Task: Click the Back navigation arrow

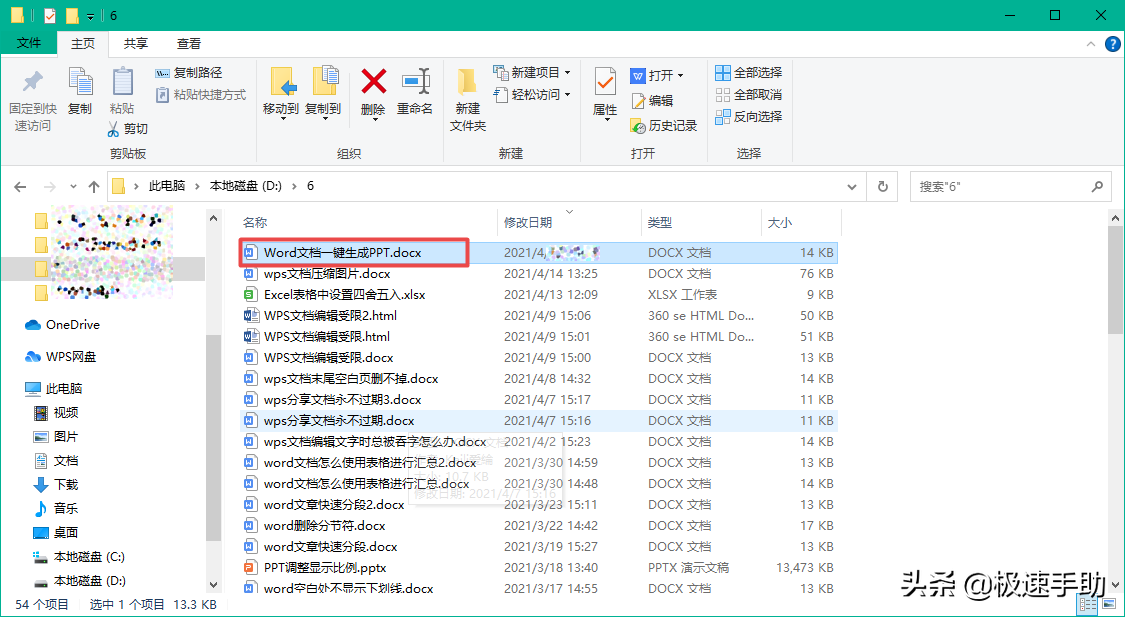Action: coord(20,187)
